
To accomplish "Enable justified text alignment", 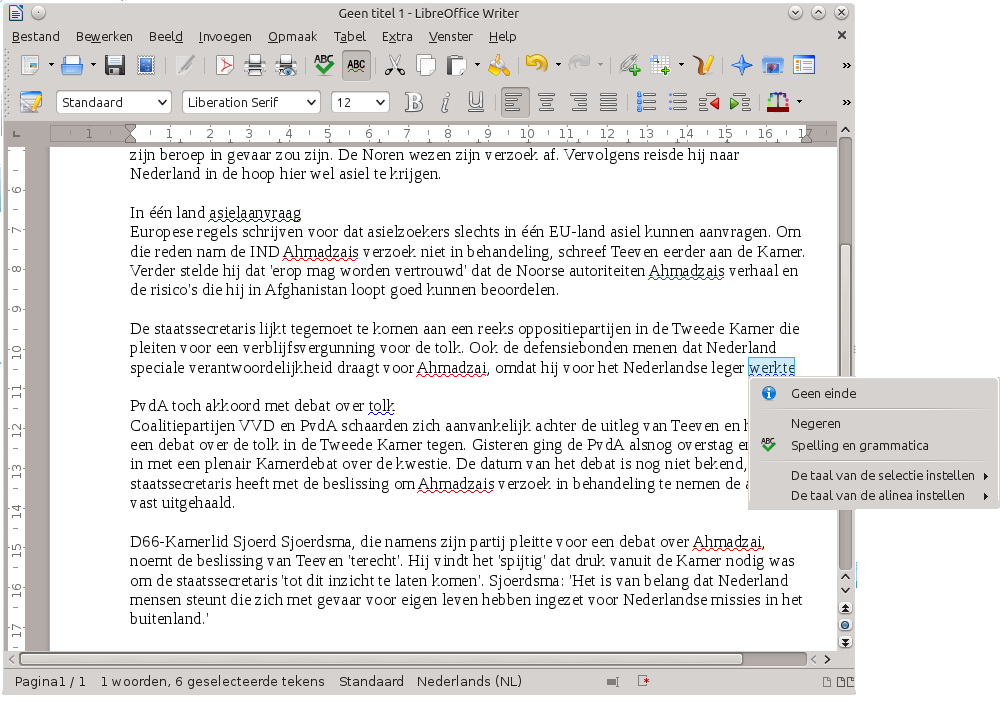I will pos(608,102).
